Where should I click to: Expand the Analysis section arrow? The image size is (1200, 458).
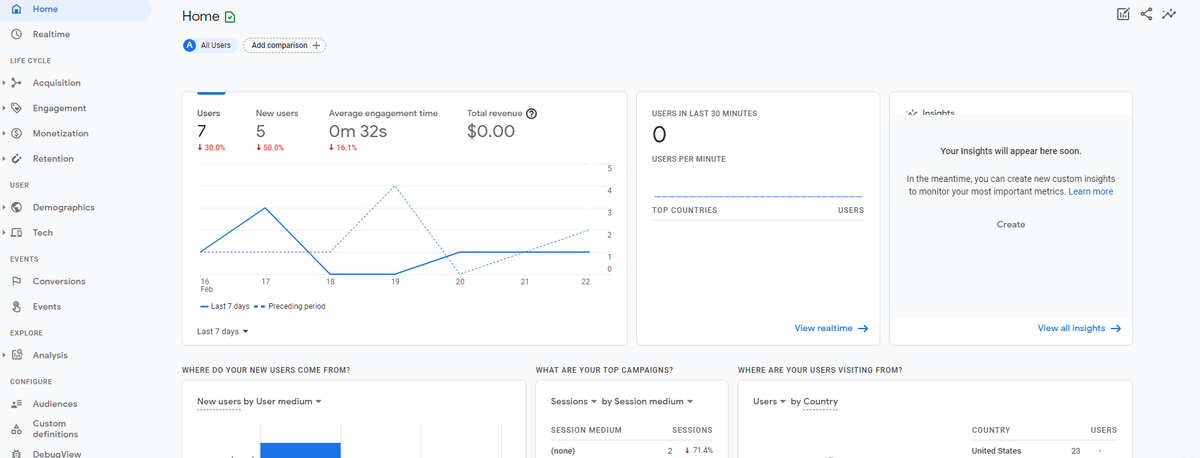(4, 355)
